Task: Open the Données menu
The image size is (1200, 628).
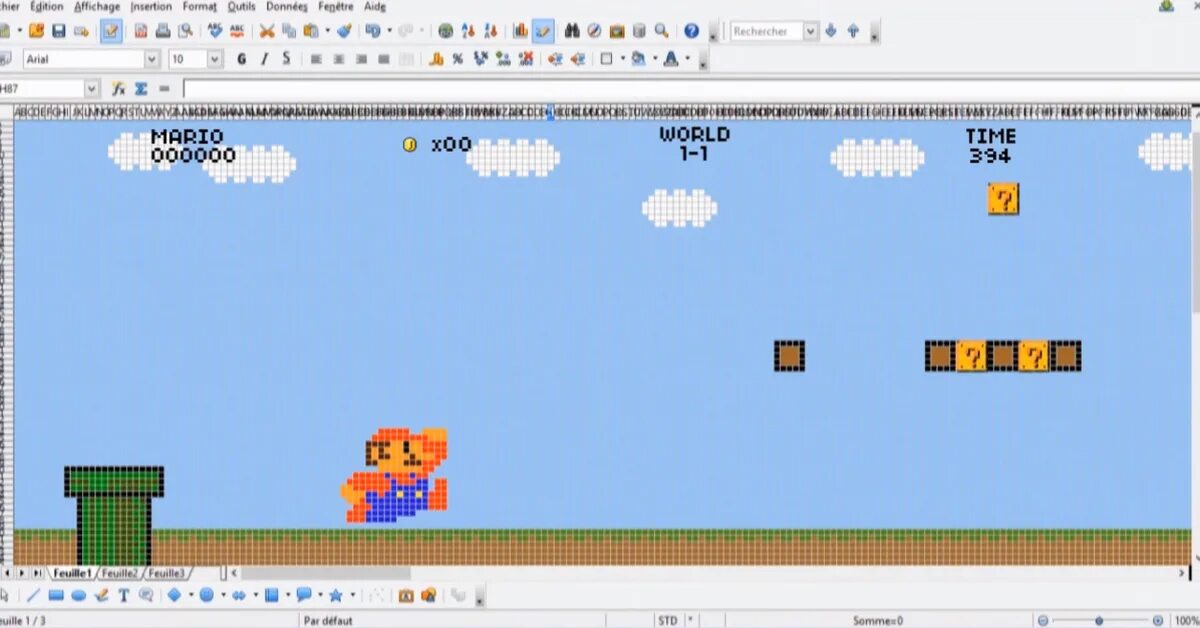Action: (287, 6)
